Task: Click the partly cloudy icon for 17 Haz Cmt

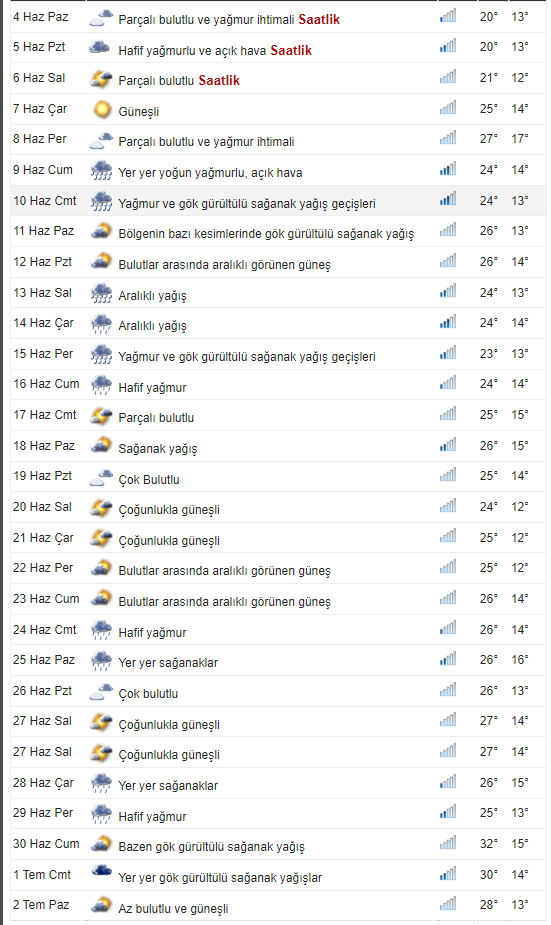Action: pyautogui.click(x=101, y=416)
